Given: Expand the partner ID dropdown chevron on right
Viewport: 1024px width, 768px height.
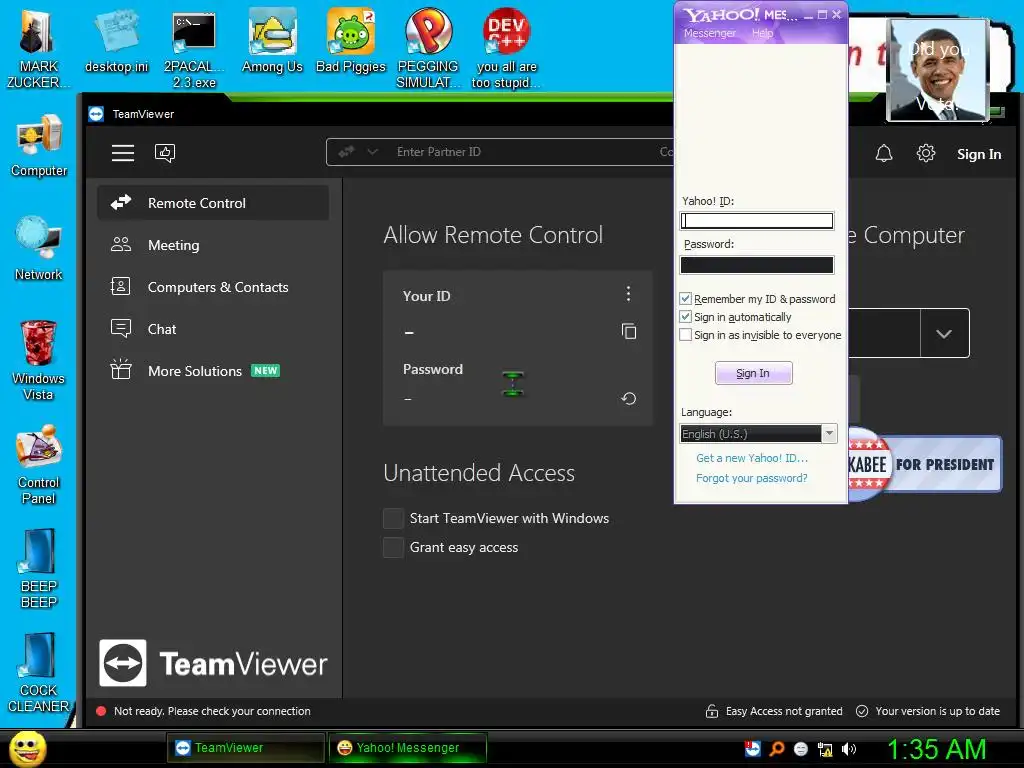Looking at the screenshot, I should 944,334.
